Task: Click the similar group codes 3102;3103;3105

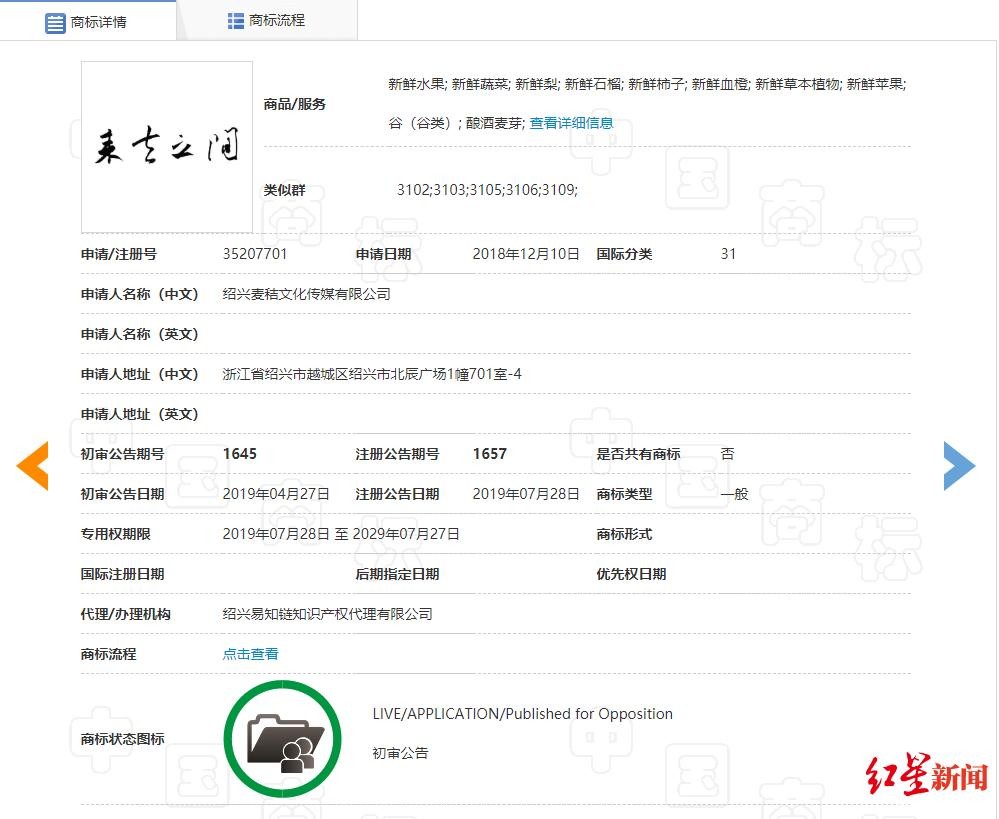Action: (487, 189)
